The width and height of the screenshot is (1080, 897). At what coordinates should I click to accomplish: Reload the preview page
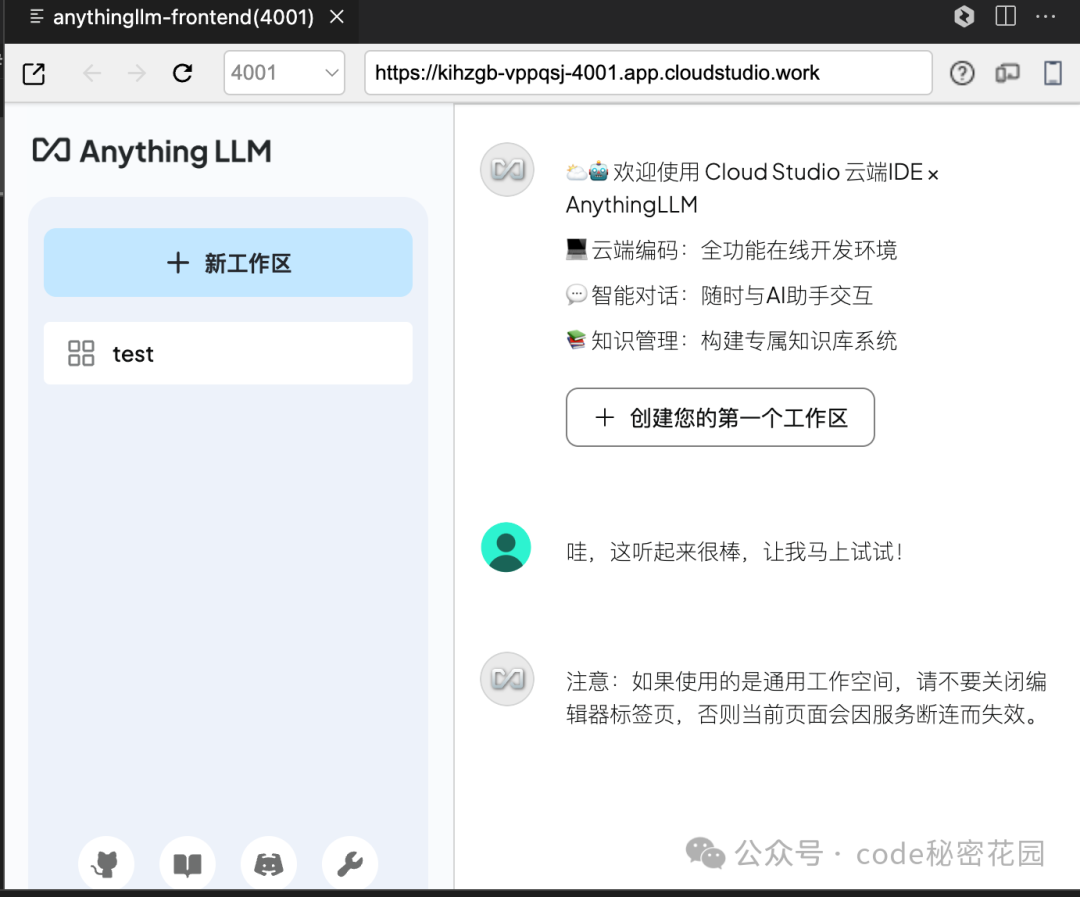click(x=183, y=73)
